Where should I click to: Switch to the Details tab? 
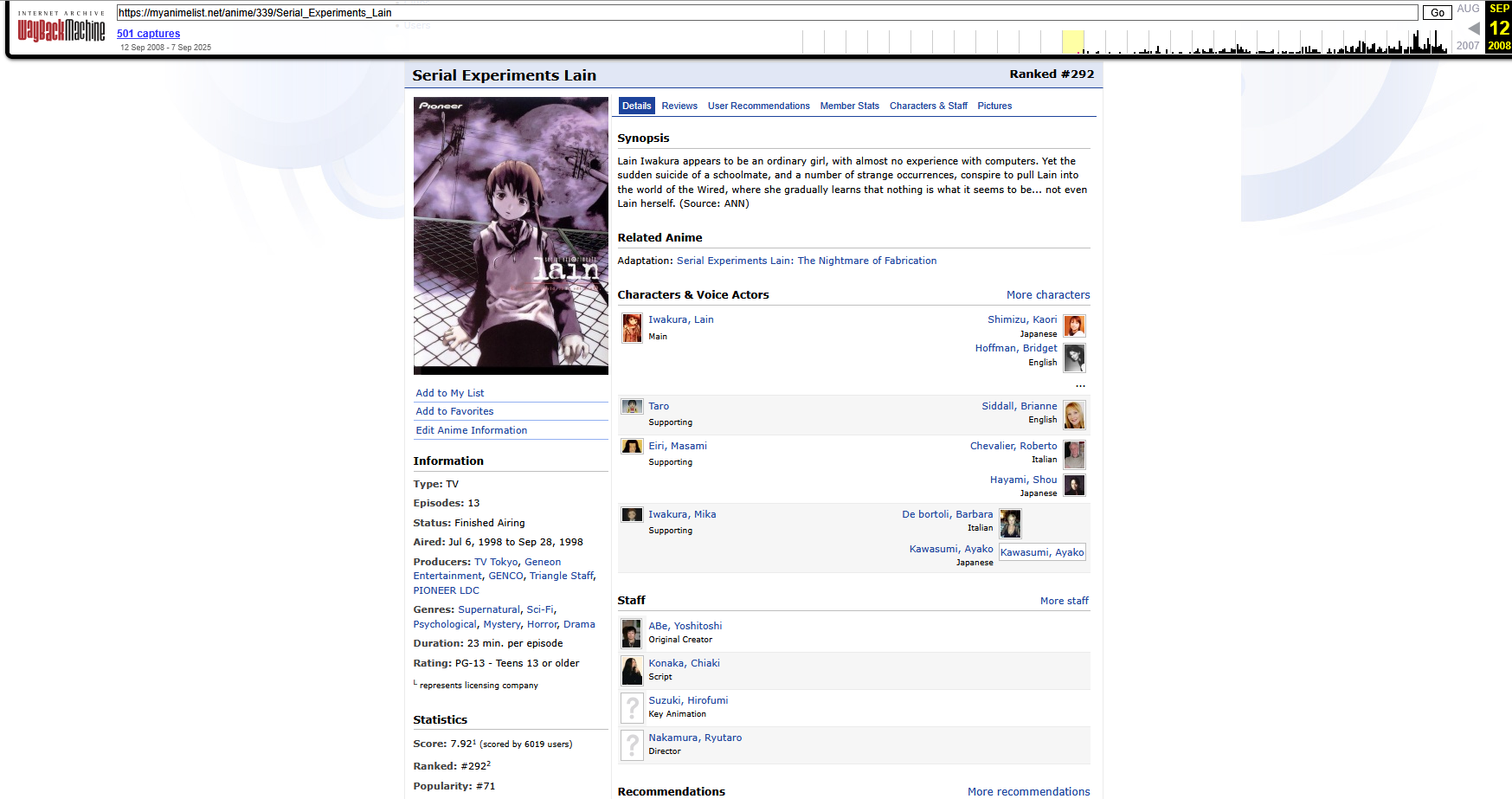pyautogui.click(x=637, y=106)
